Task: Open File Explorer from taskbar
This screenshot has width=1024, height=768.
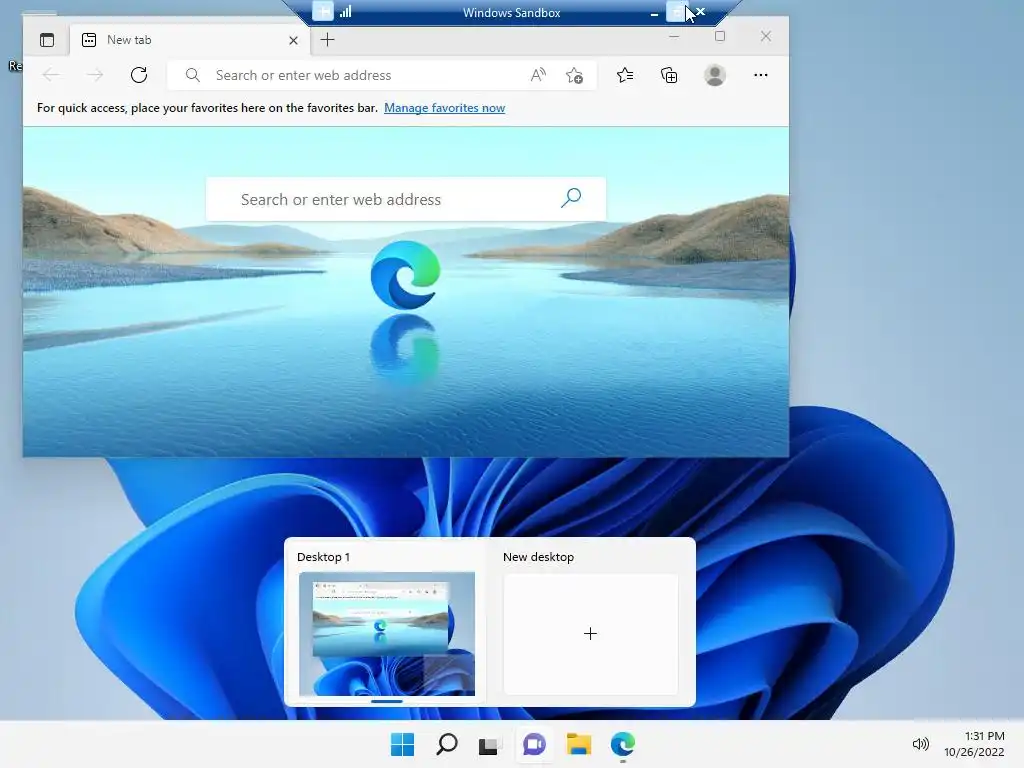Action: click(579, 744)
